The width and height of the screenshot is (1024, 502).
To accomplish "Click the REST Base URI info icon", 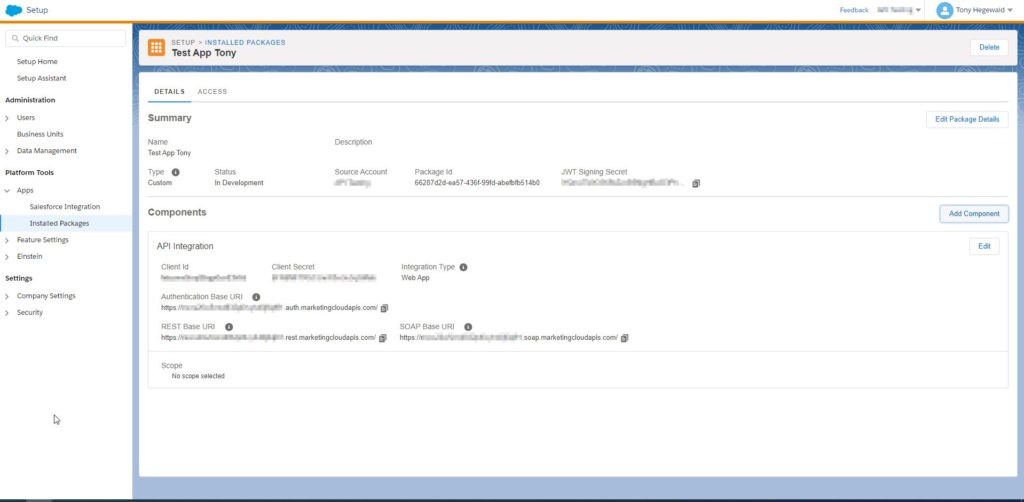I will pyautogui.click(x=229, y=327).
